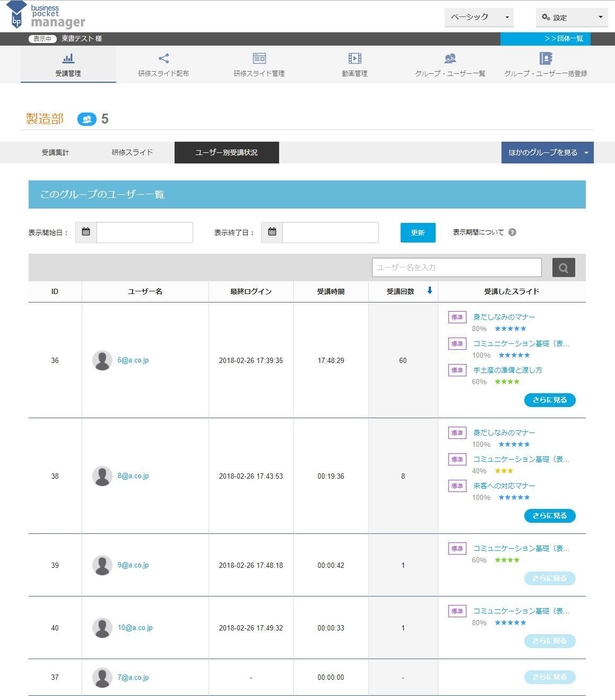
Task: Open calendar icon for 表示終了日
Action: pyautogui.click(x=272, y=232)
